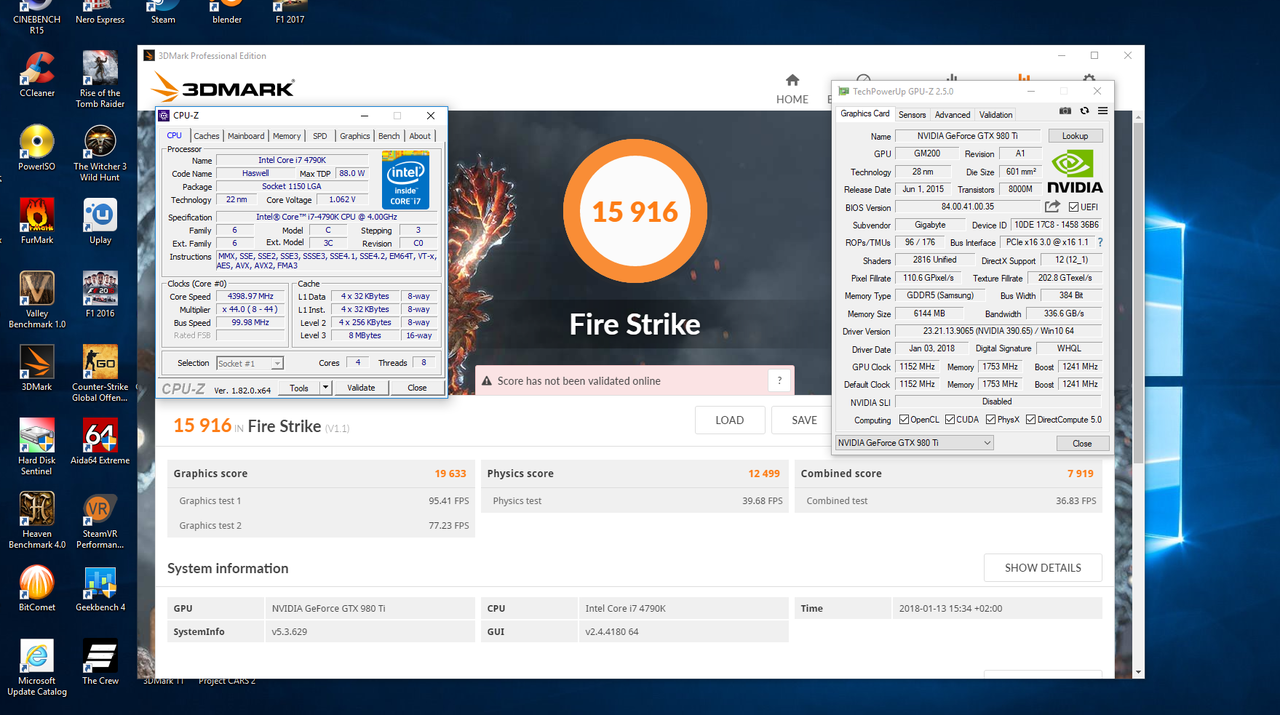Click the GPU-Z refresh icon
Image resolution: width=1280 pixels, height=715 pixels.
coord(1084,111)
